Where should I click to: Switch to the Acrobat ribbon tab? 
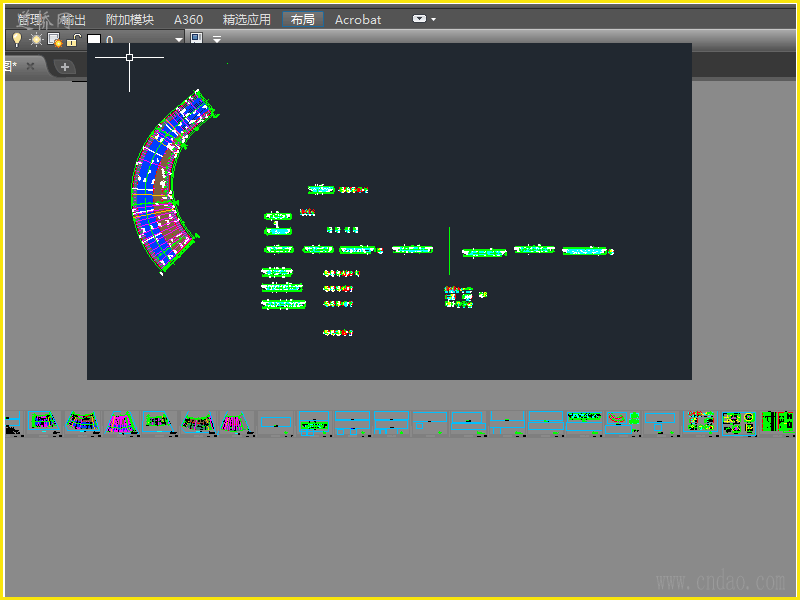tap(357, 19)
